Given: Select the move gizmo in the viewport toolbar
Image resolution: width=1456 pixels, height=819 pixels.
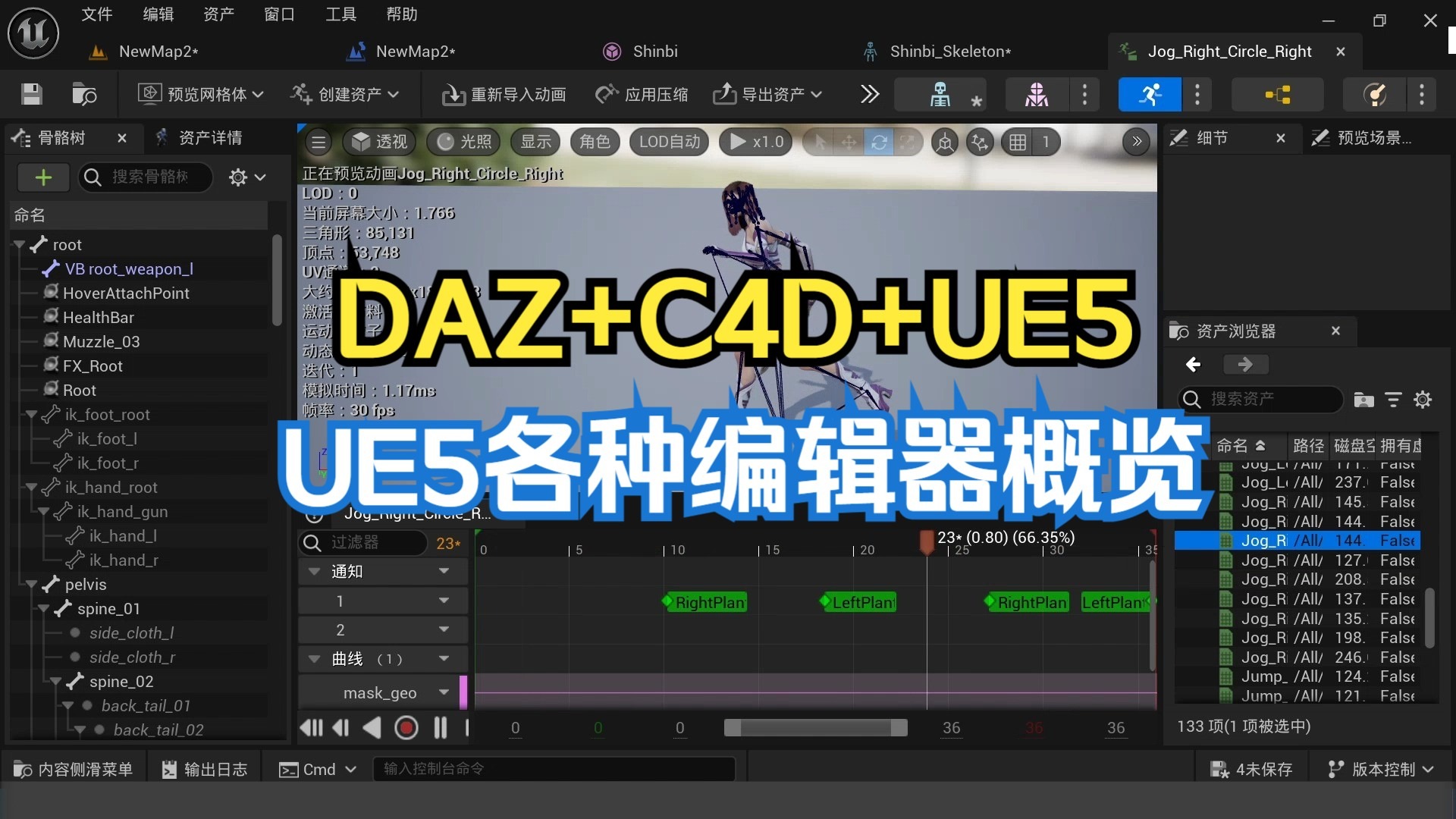Looking at the screenshot, I should pyautogui.click(x=849, y=142).
